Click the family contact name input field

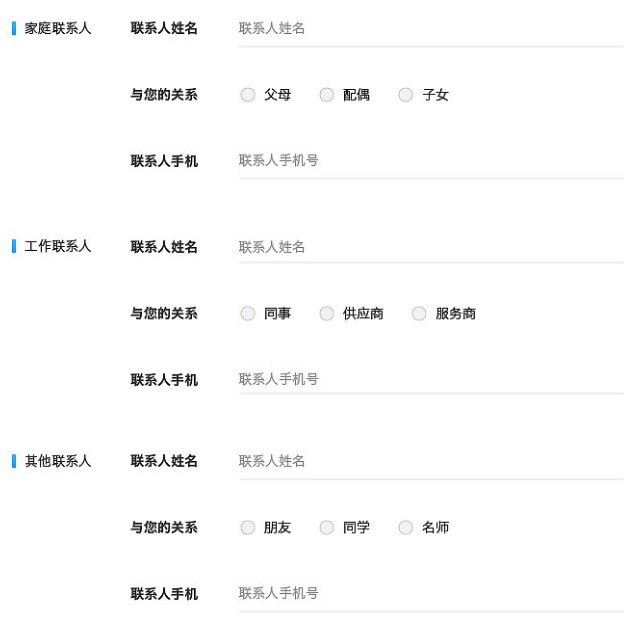coord(430,29)
